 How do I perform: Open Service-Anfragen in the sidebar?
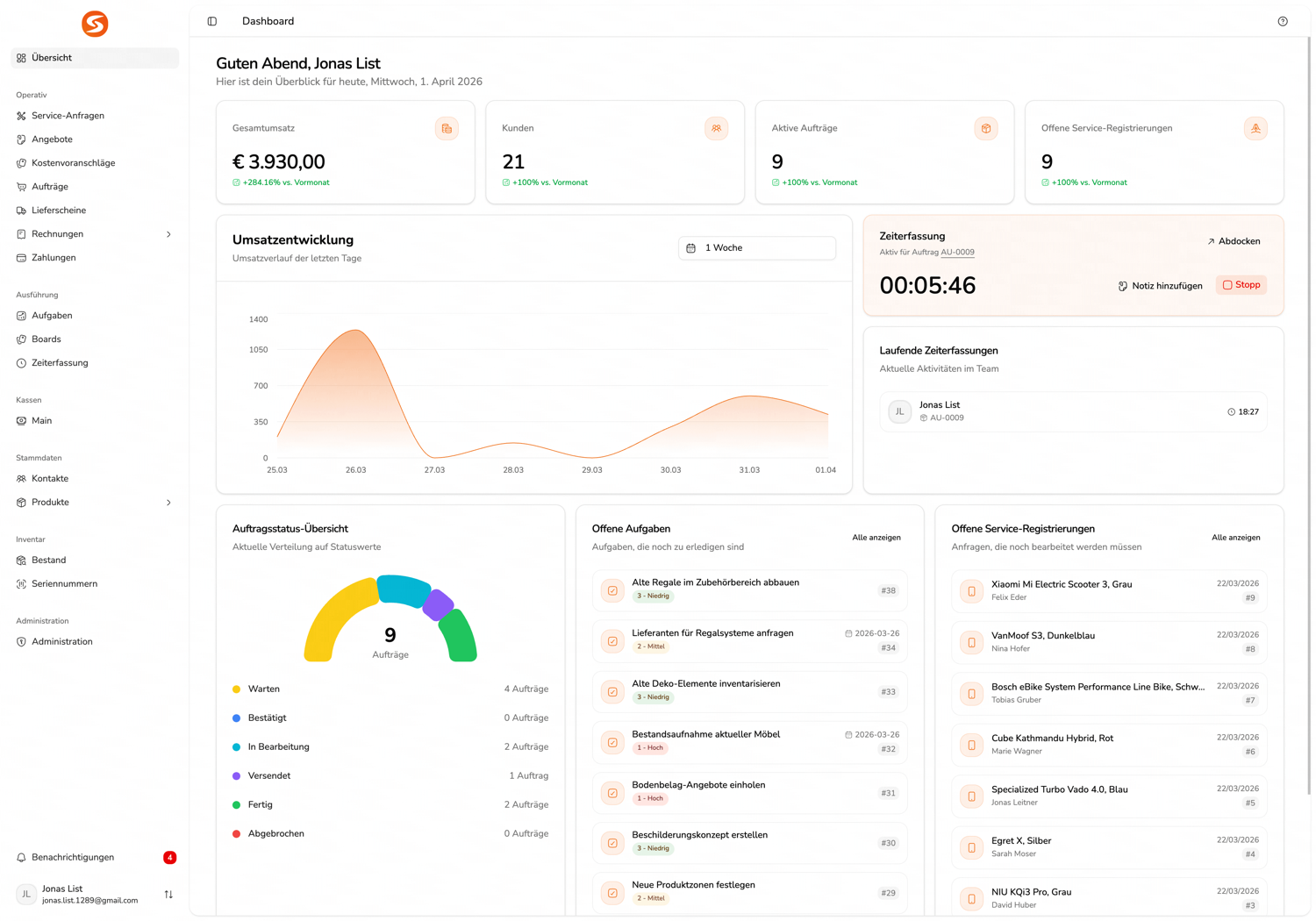coord(68,116)
